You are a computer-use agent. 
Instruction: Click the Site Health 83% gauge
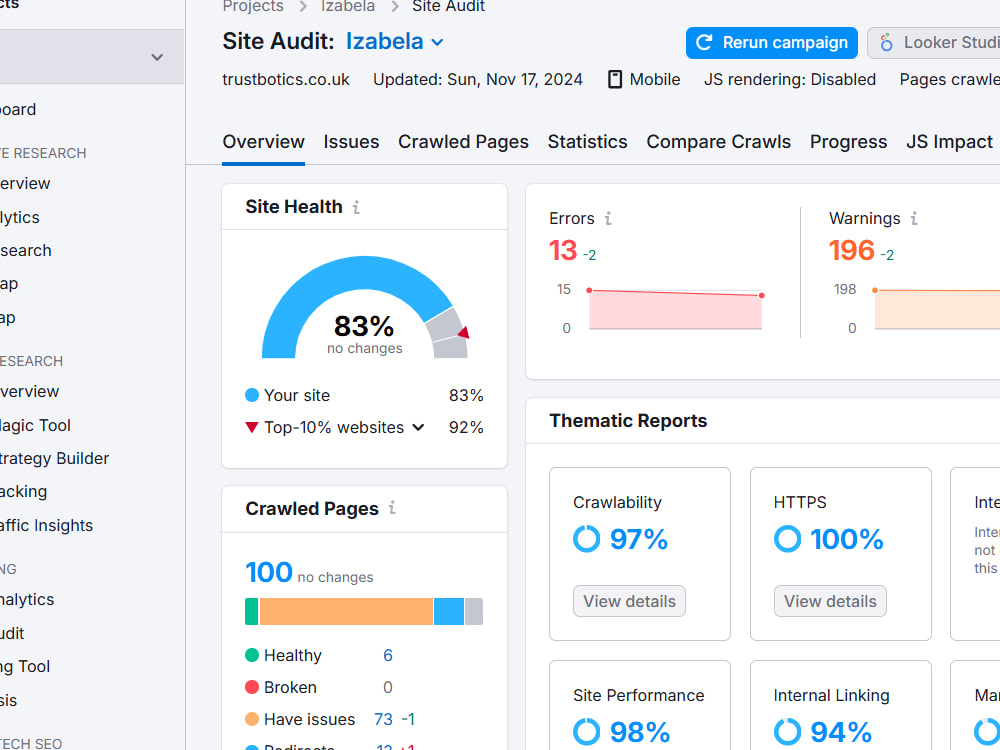pyautogui.click(x=365, y=307)
